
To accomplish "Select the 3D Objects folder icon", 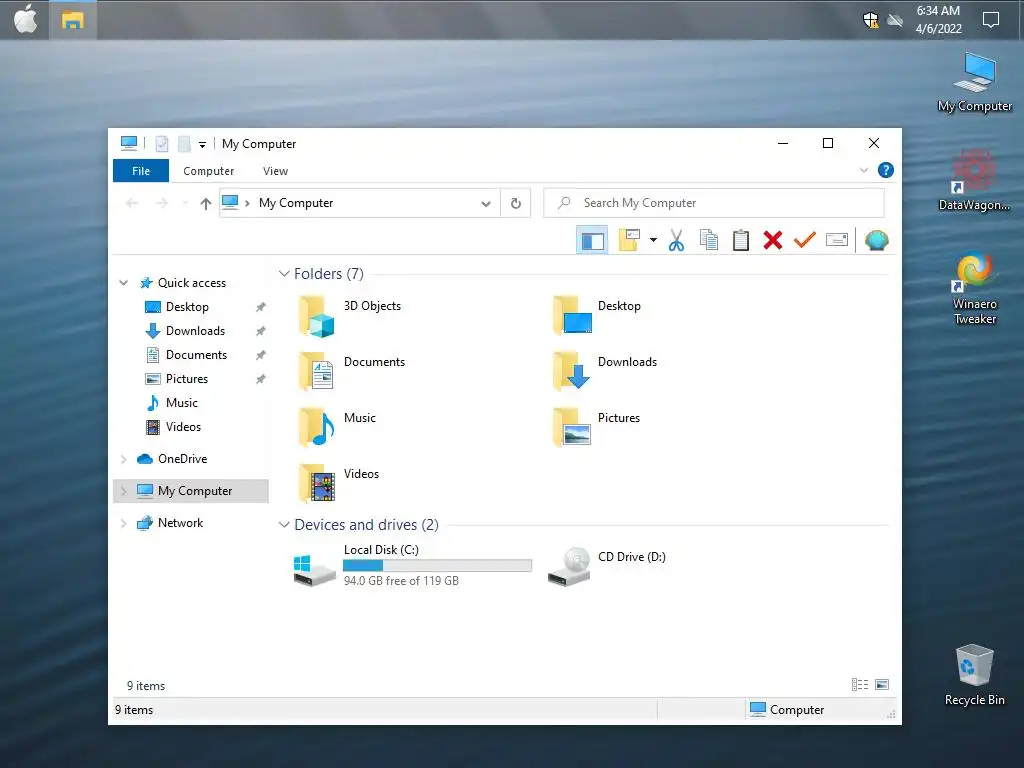I will 317,316.
